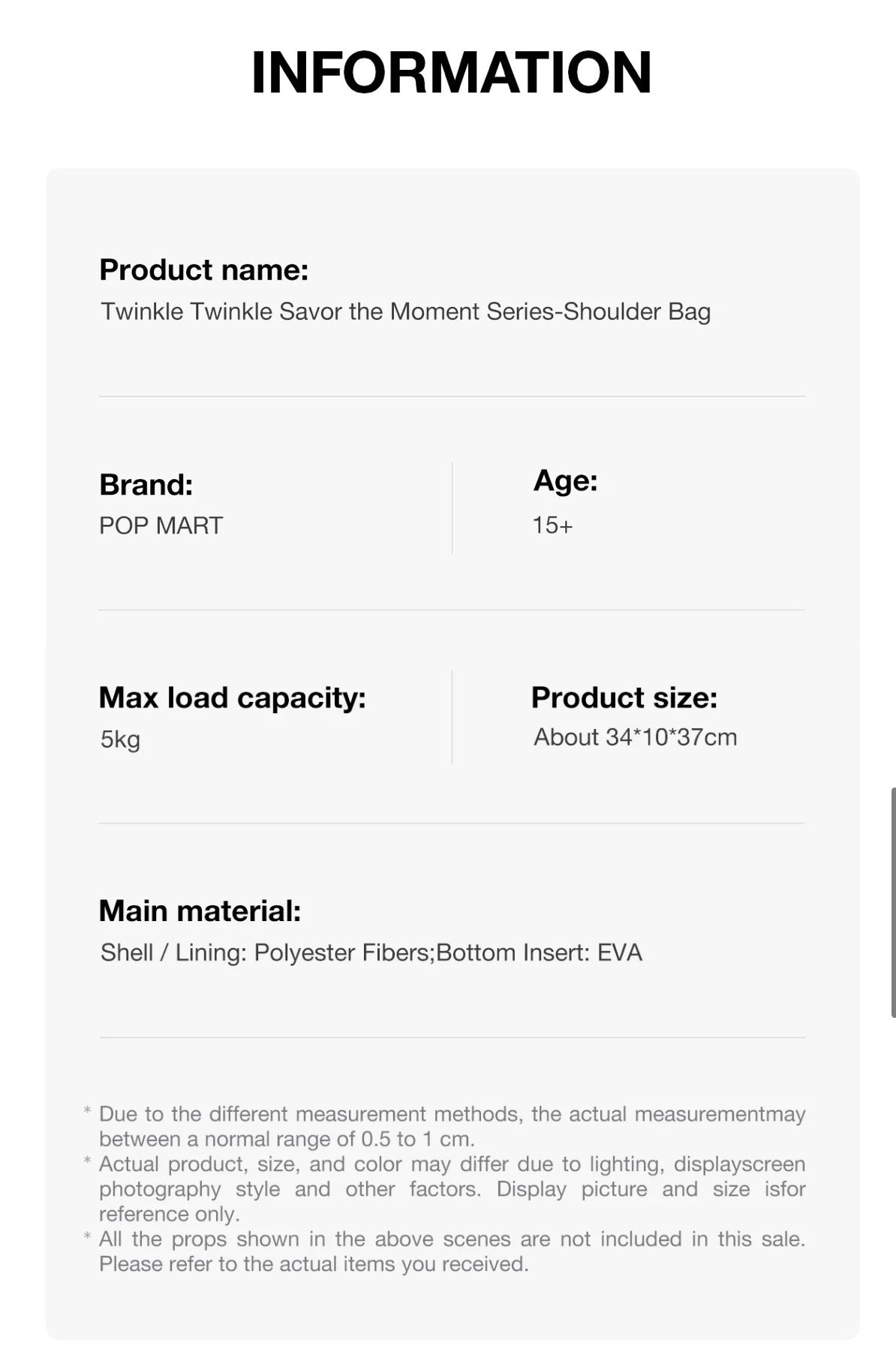Select the Twinkle Twinkle Shoulder Bag product name
This screenshot has height=1346, width=896.
405,312
